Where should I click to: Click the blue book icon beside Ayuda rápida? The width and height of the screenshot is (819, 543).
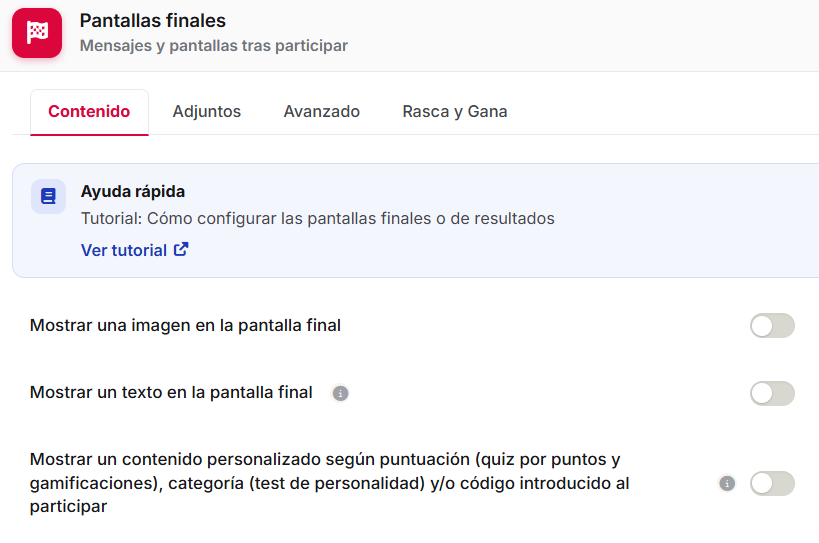pyautogui.click(x=49, y=196)
